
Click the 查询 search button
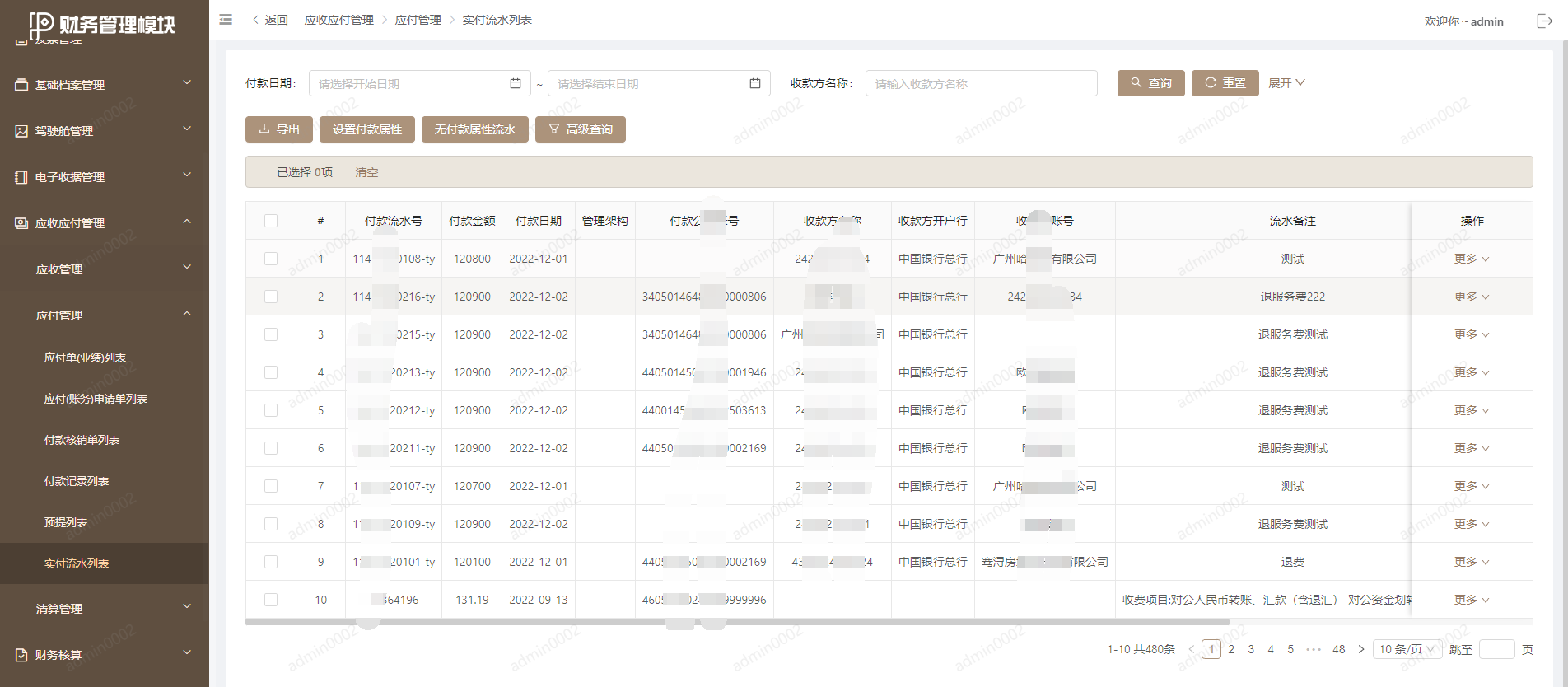[x=1151, y=83]
